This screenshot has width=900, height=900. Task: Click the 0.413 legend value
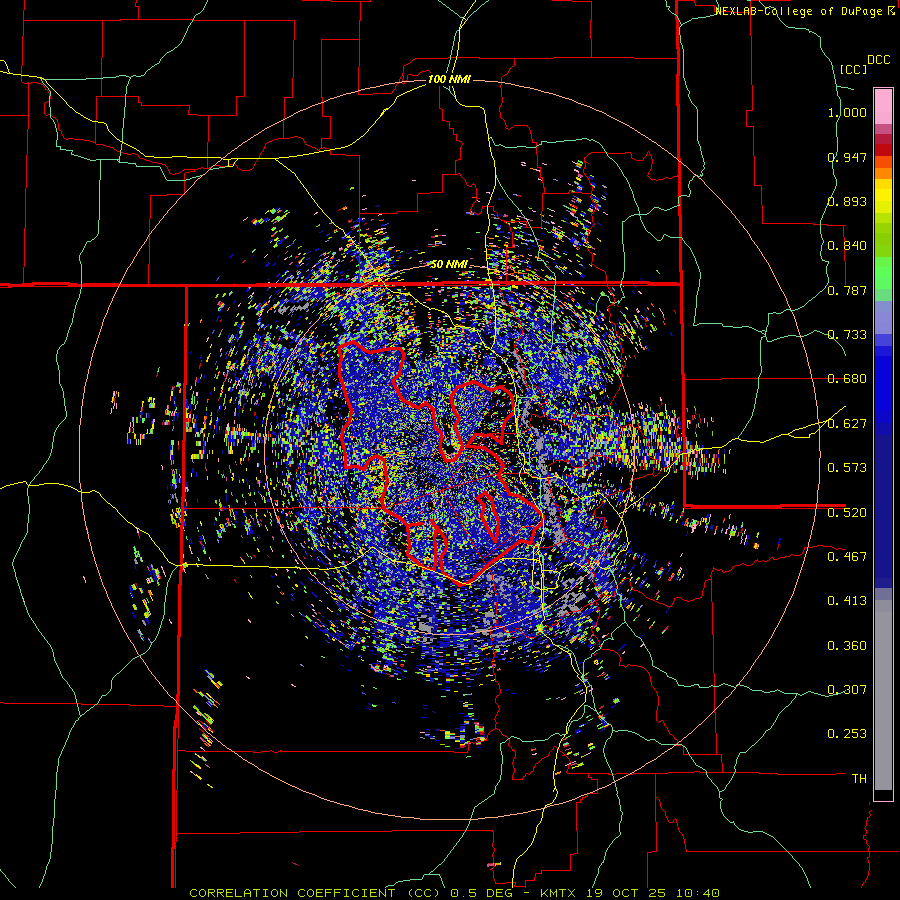point(847,601)
